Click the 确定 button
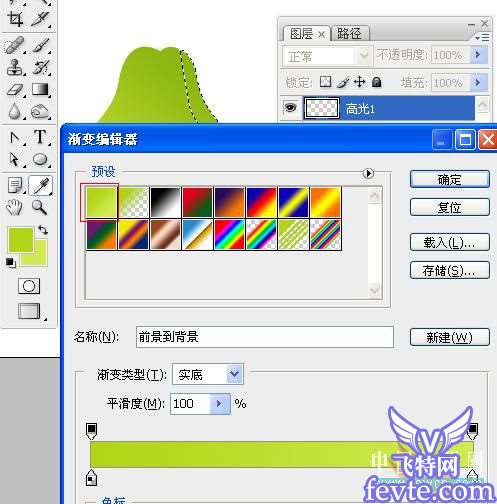Viewport: 497px width, 504px height. point(450,179)
